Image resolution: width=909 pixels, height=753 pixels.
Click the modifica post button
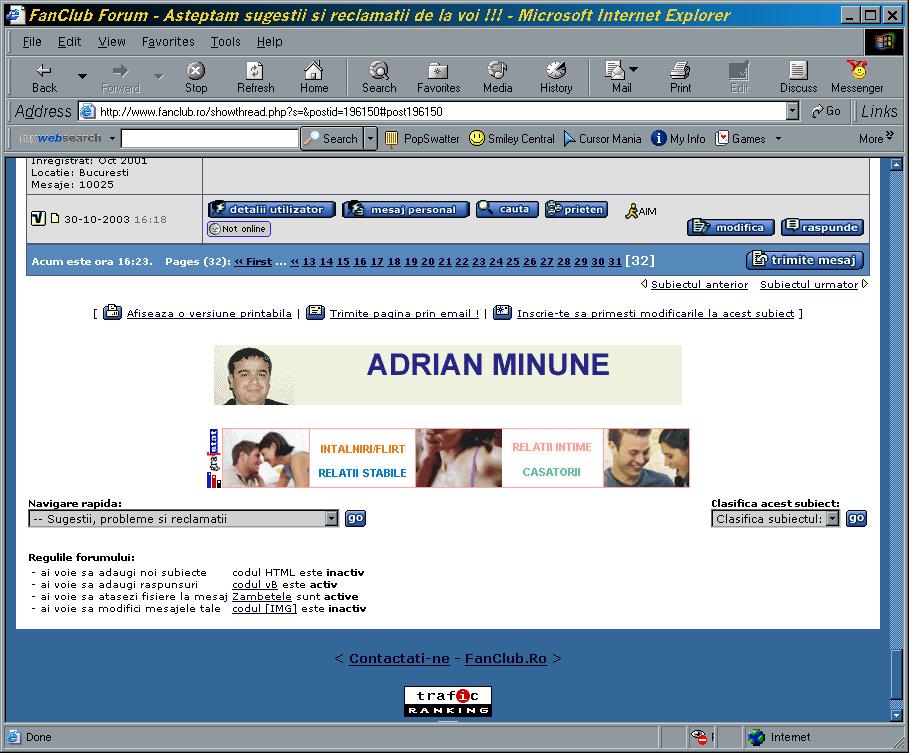click(x=730, y=227)
